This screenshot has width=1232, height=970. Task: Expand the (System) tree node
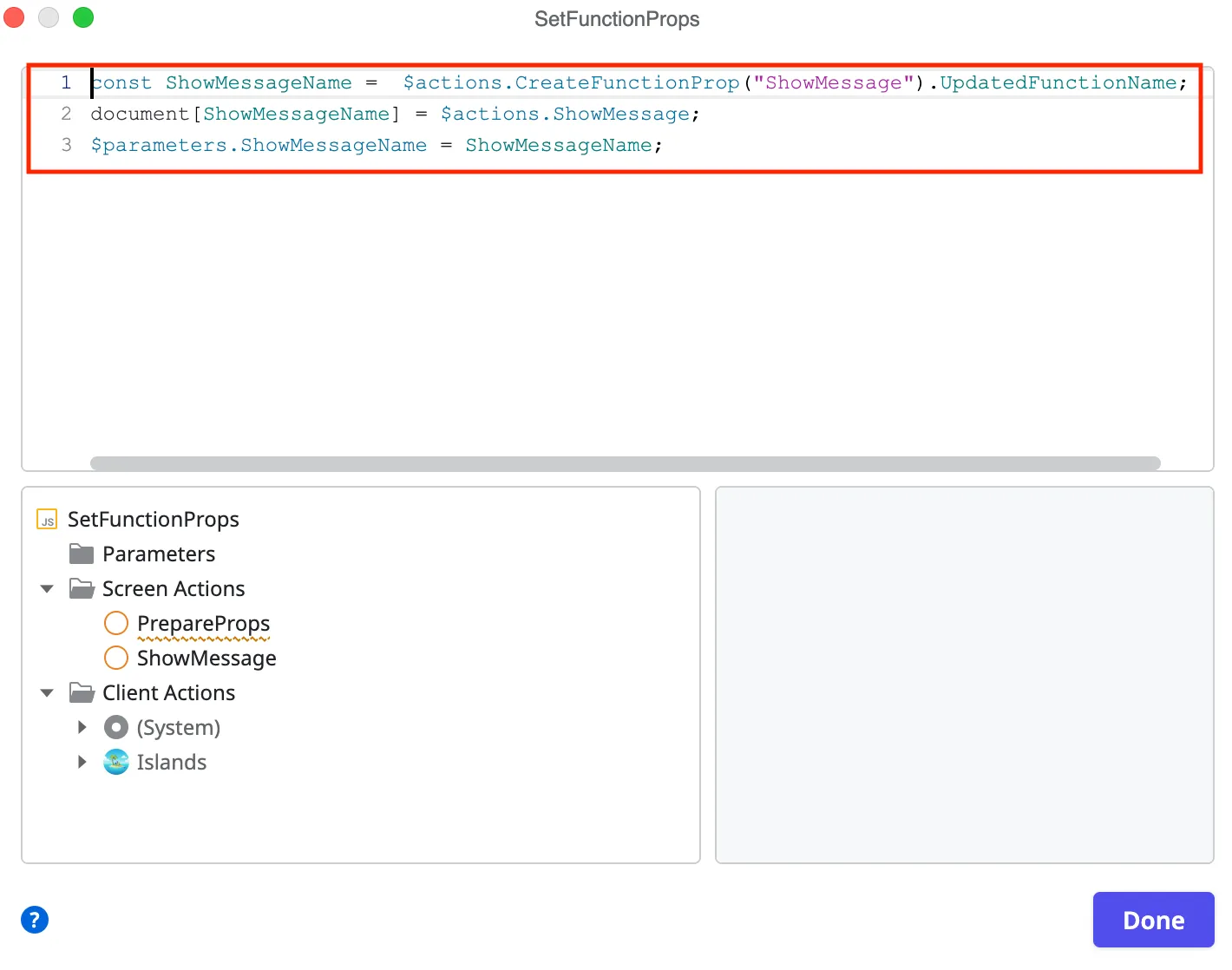tap(82, 727)
